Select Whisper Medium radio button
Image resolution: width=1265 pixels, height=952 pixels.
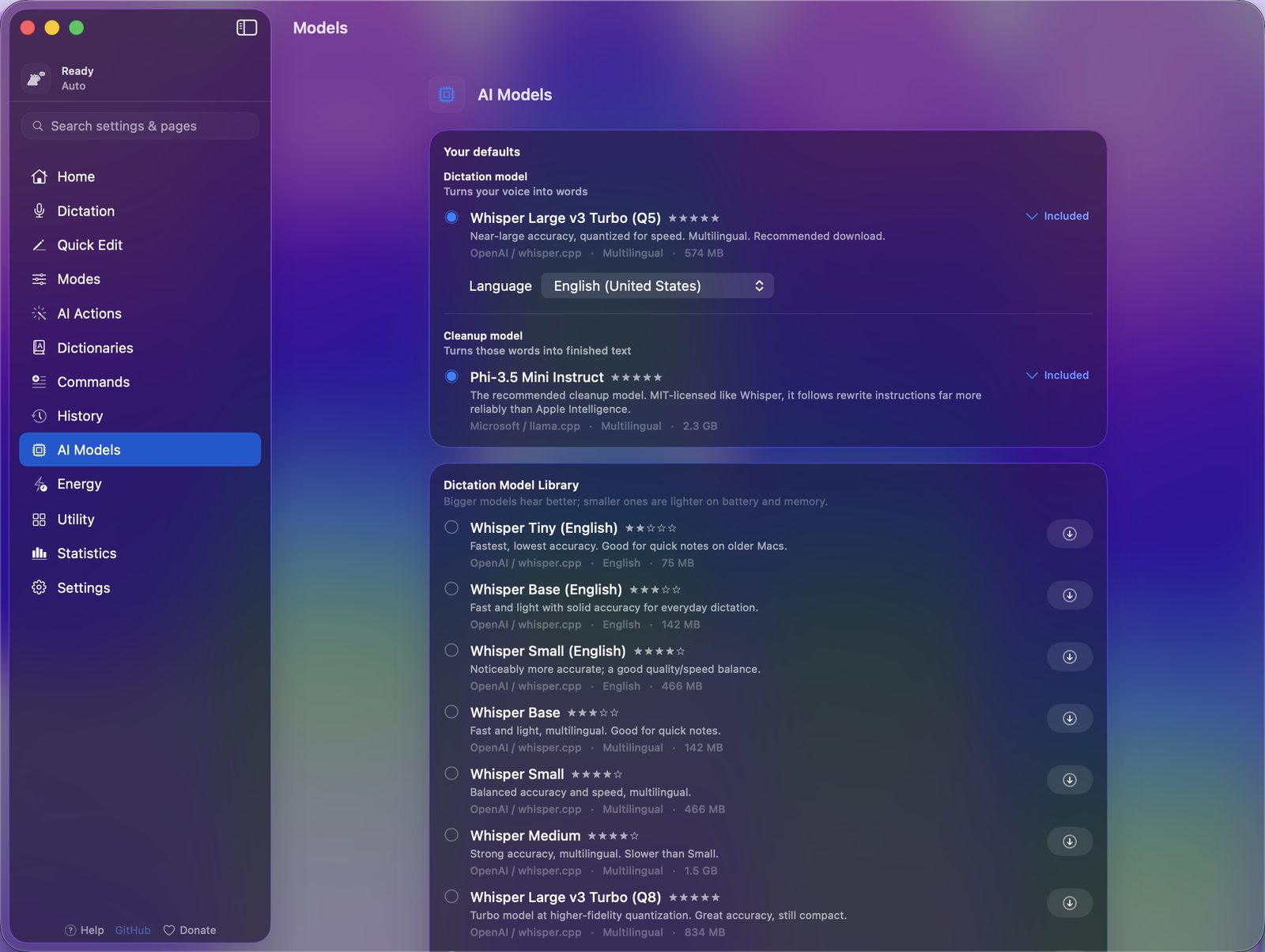coord(451,835)
